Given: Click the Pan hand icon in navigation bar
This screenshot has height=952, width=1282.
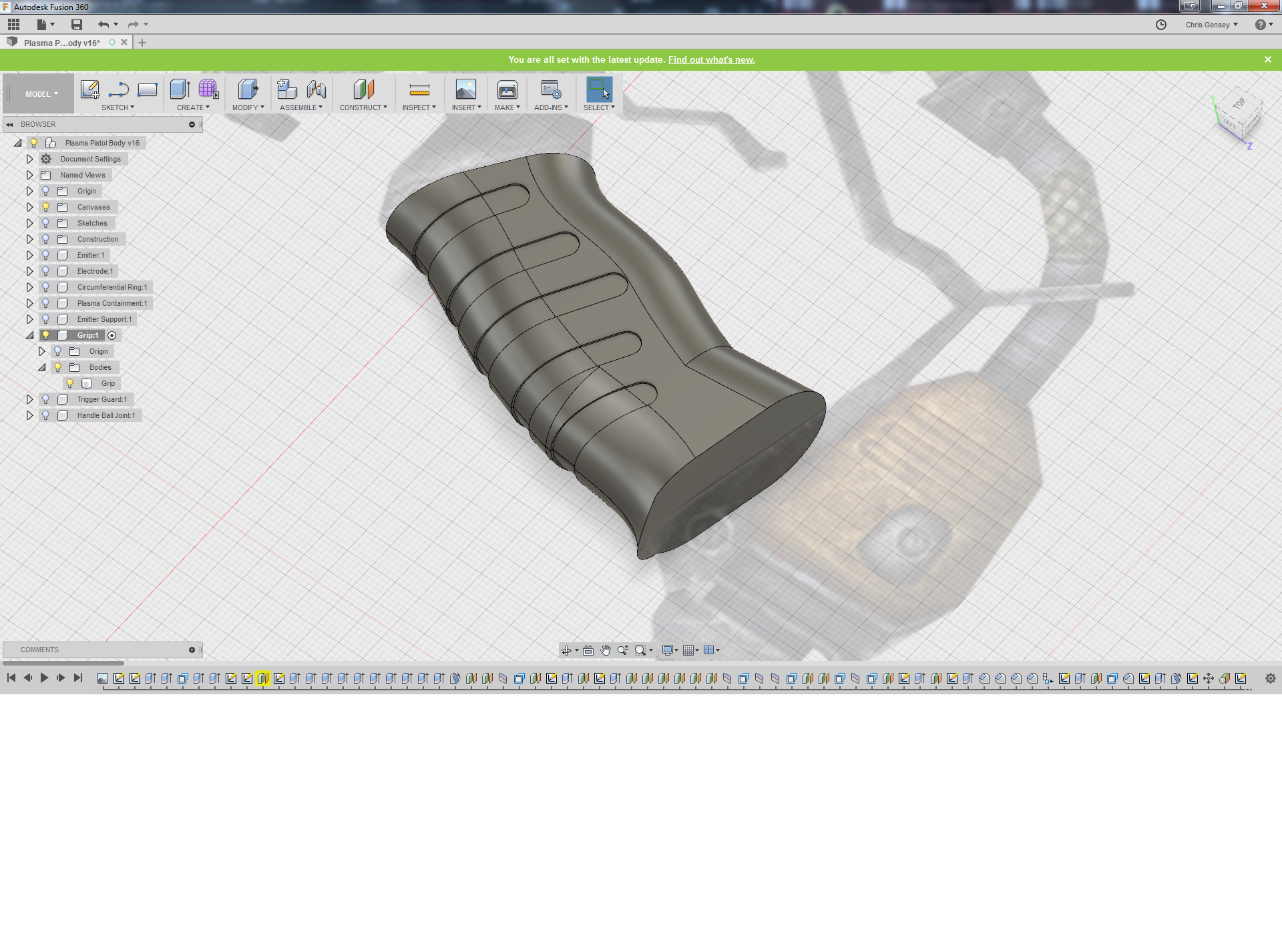Looking at the screenshot, I should tap(606, 650).
